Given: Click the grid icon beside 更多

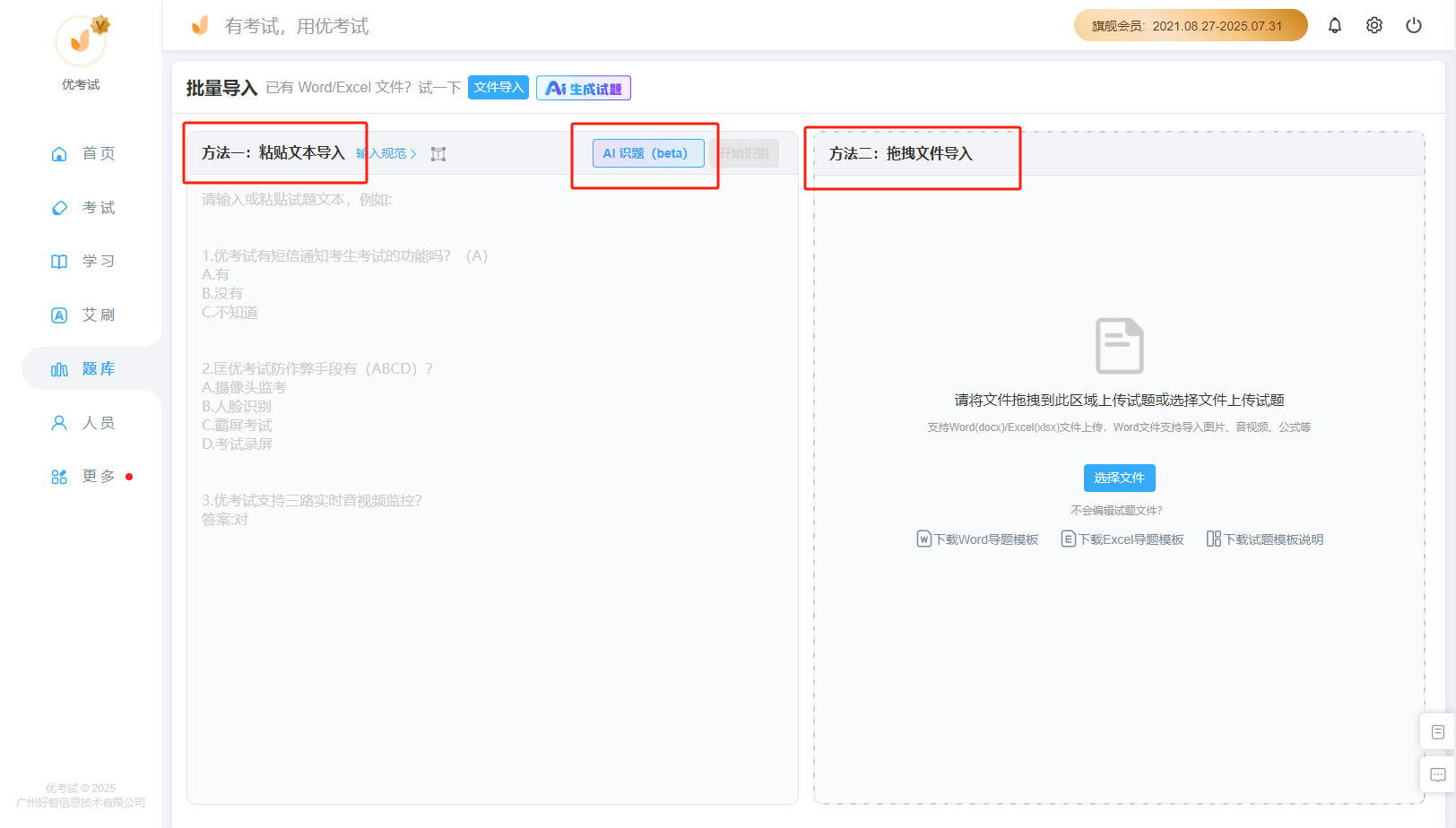Looking at the screenshot, I should 59,477.
